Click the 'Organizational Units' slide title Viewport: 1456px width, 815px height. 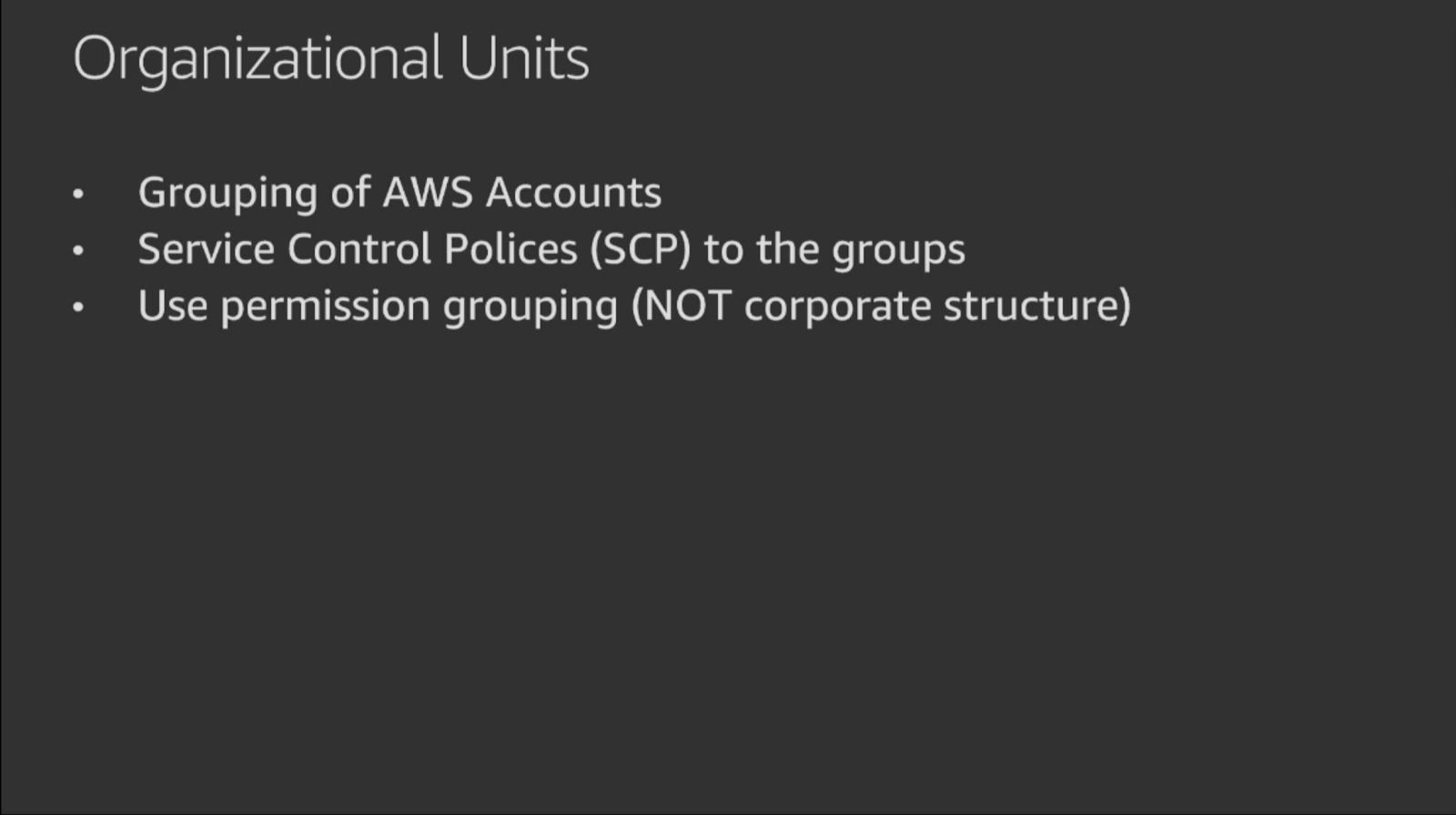pos(331,60)
